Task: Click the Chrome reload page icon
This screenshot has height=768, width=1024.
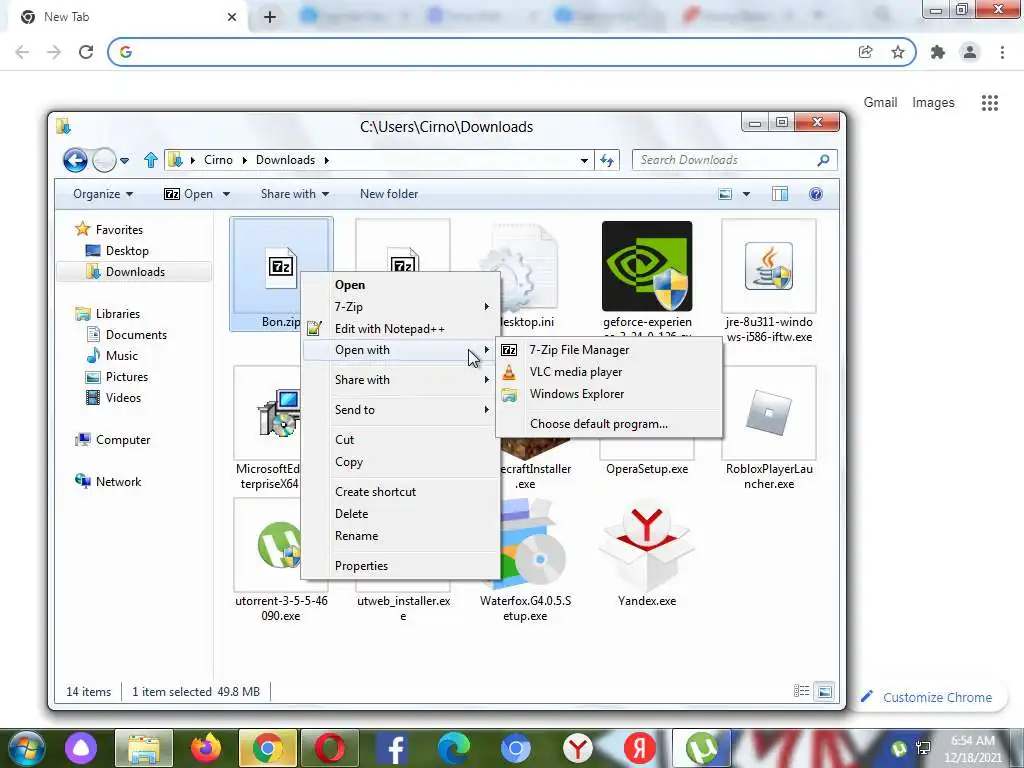Action: (x=86, y=52)
